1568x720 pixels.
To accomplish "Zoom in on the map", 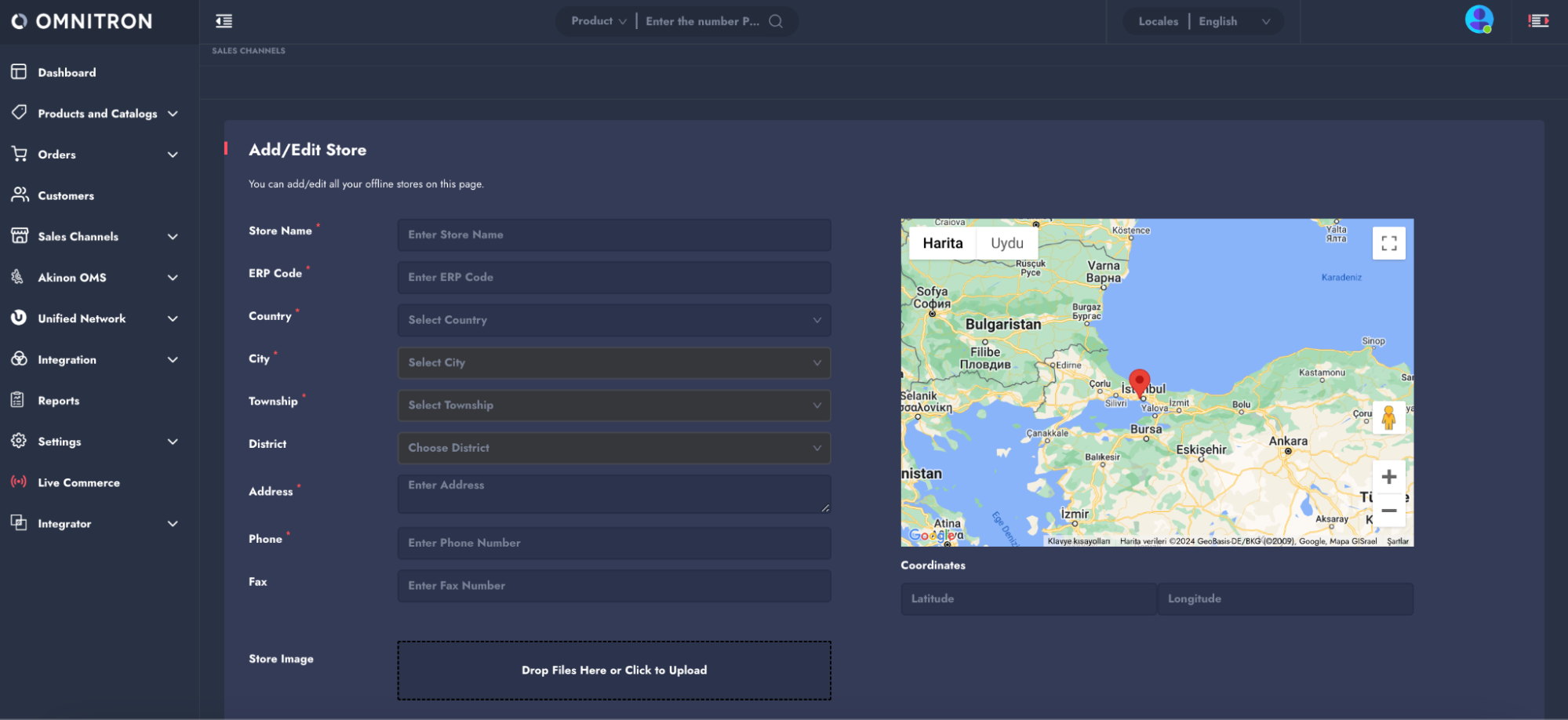I will [1388, 477].
